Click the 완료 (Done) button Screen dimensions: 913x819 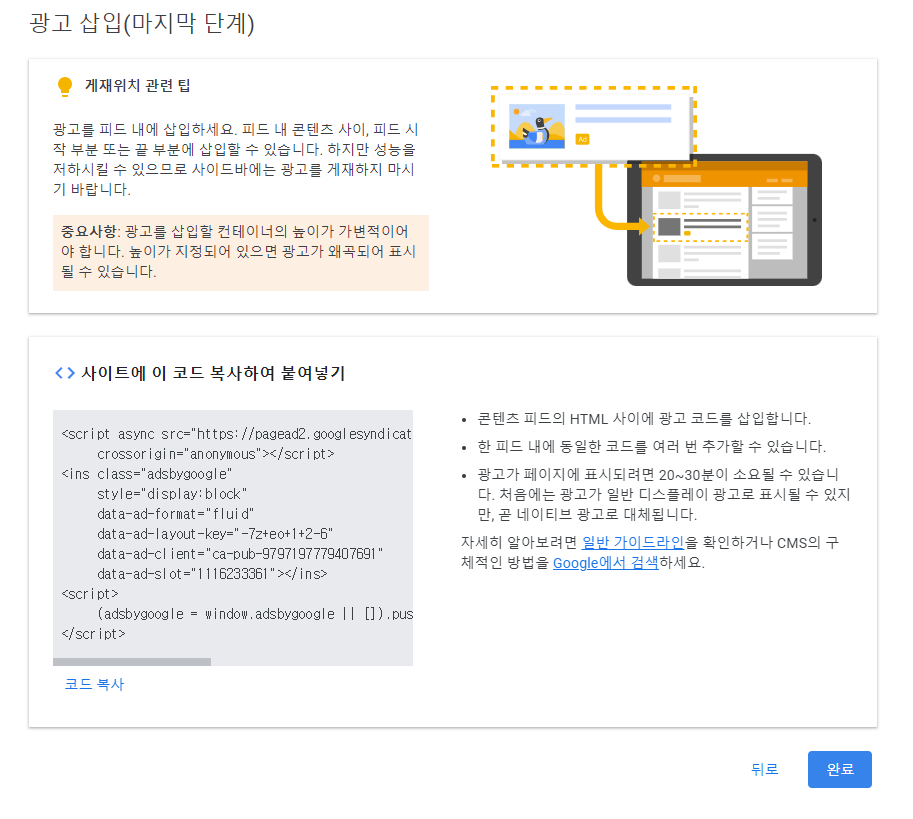point(839,769)
